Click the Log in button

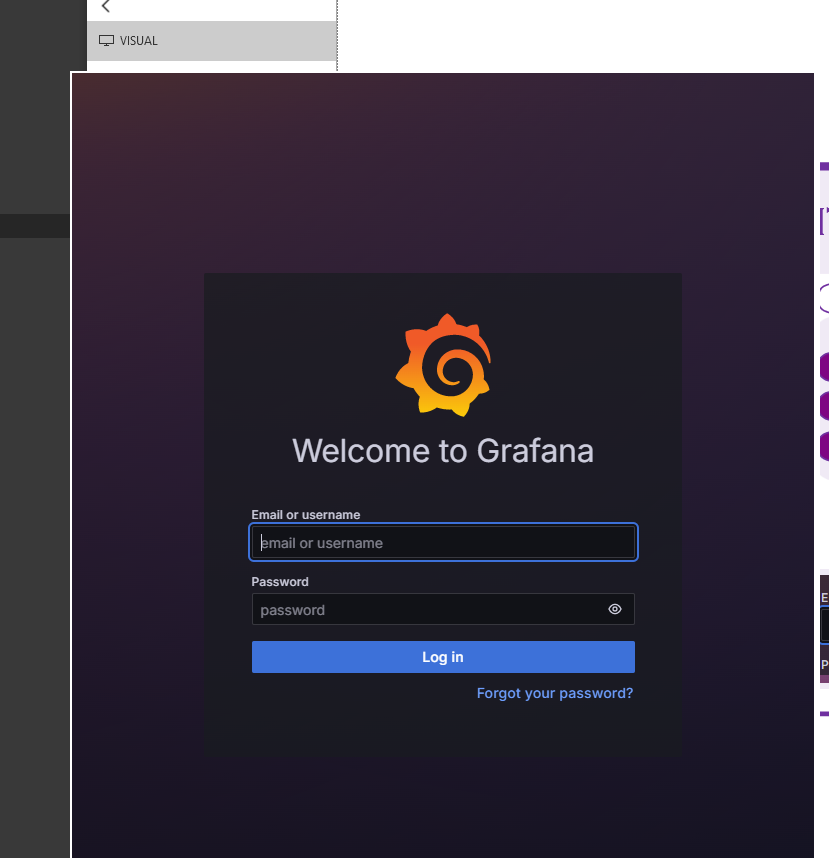(443, 657)
